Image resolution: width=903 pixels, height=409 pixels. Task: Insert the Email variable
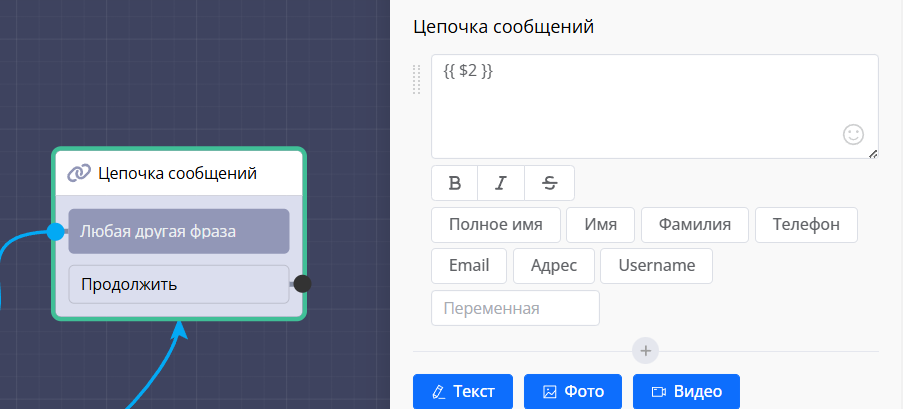(x=469, y=266)
